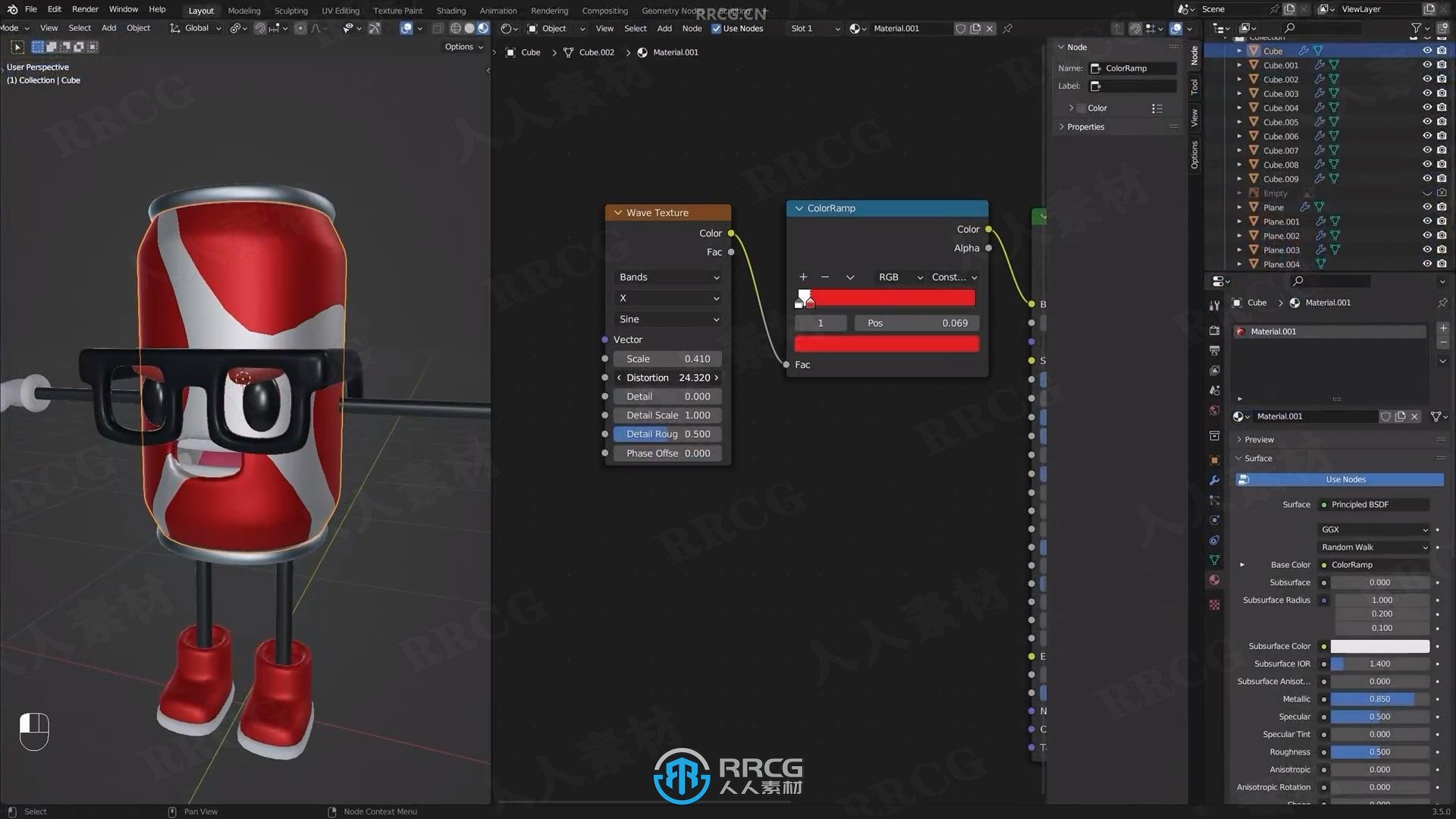1456x819 pixels.
Task: Toggle proportional editing in viewport header
Action: coord(300,28)
